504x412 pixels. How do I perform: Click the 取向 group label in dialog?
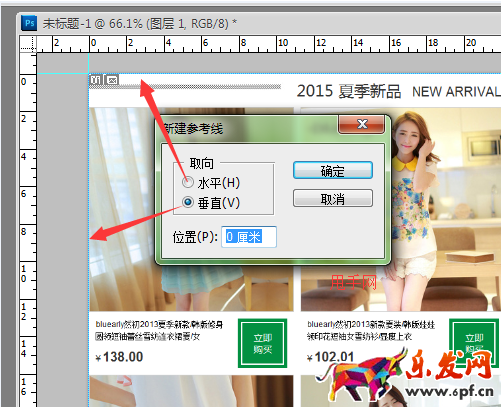[x=201, y=164]
